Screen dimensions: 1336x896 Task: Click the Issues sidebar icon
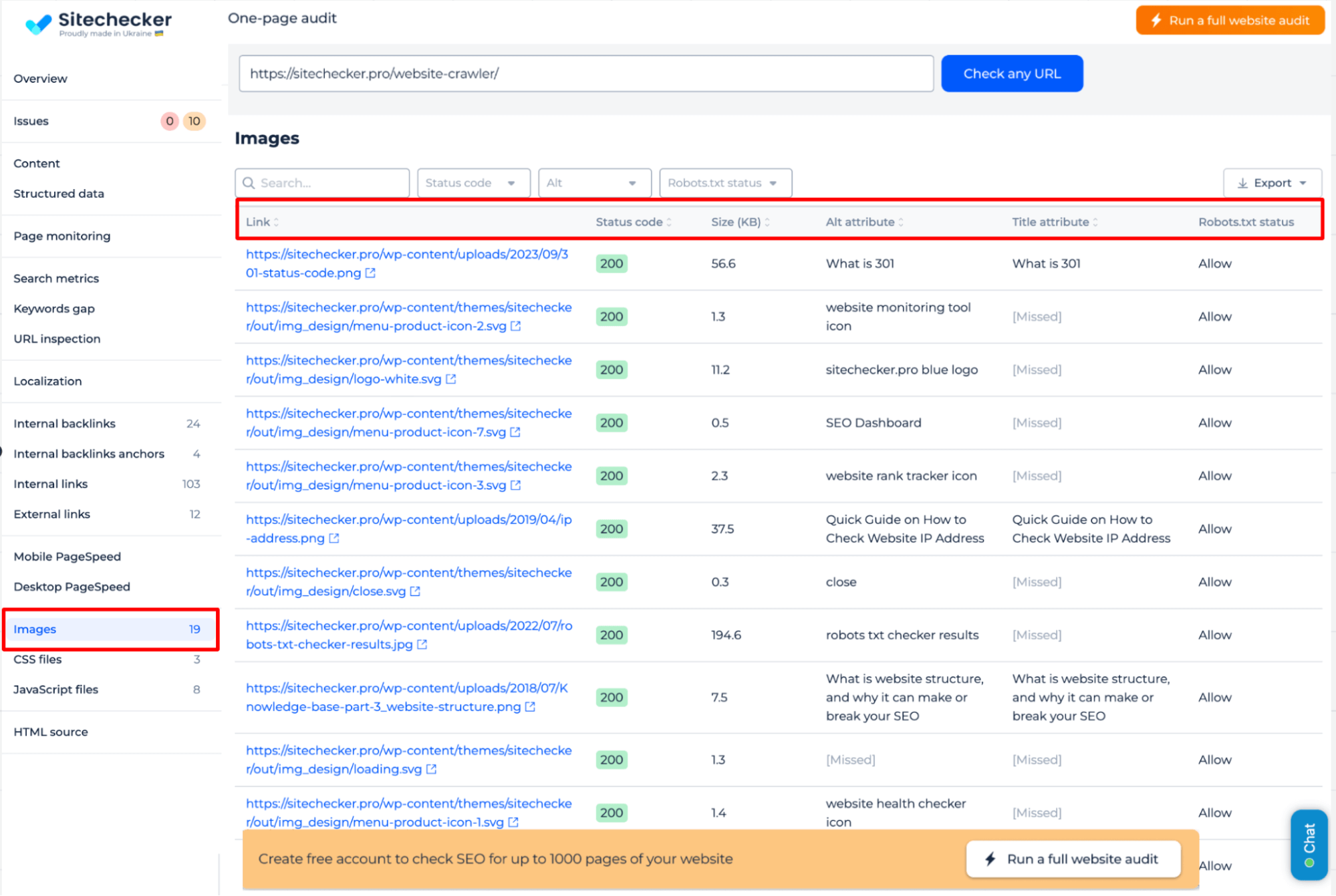31,120
